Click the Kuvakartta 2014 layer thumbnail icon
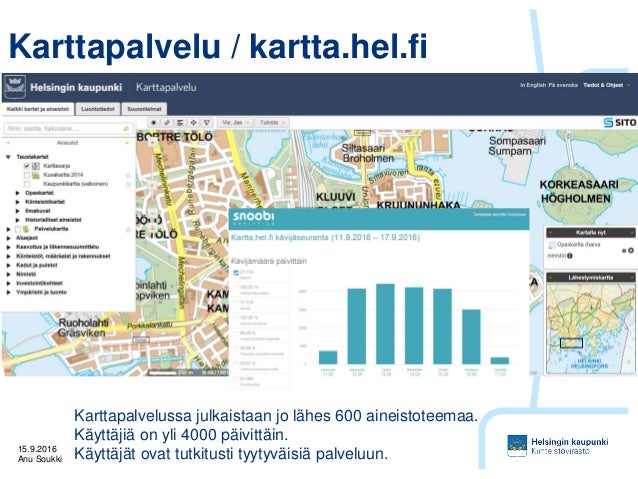This screenshot has height=479, width=638. (36, 175)
